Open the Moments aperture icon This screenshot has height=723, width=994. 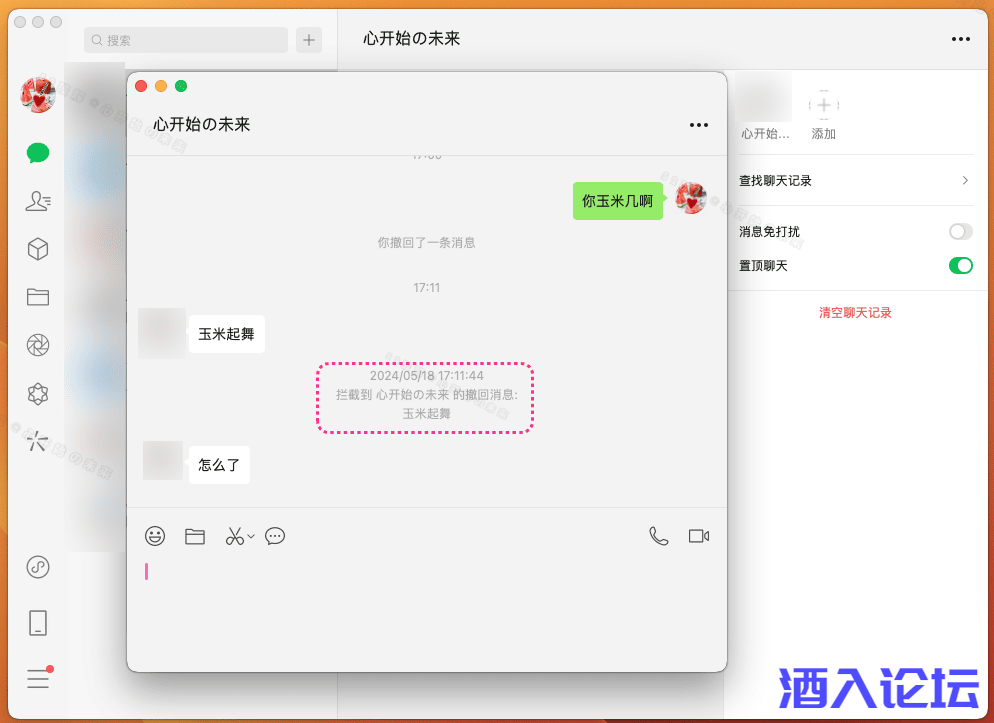(x=38, y=346)
